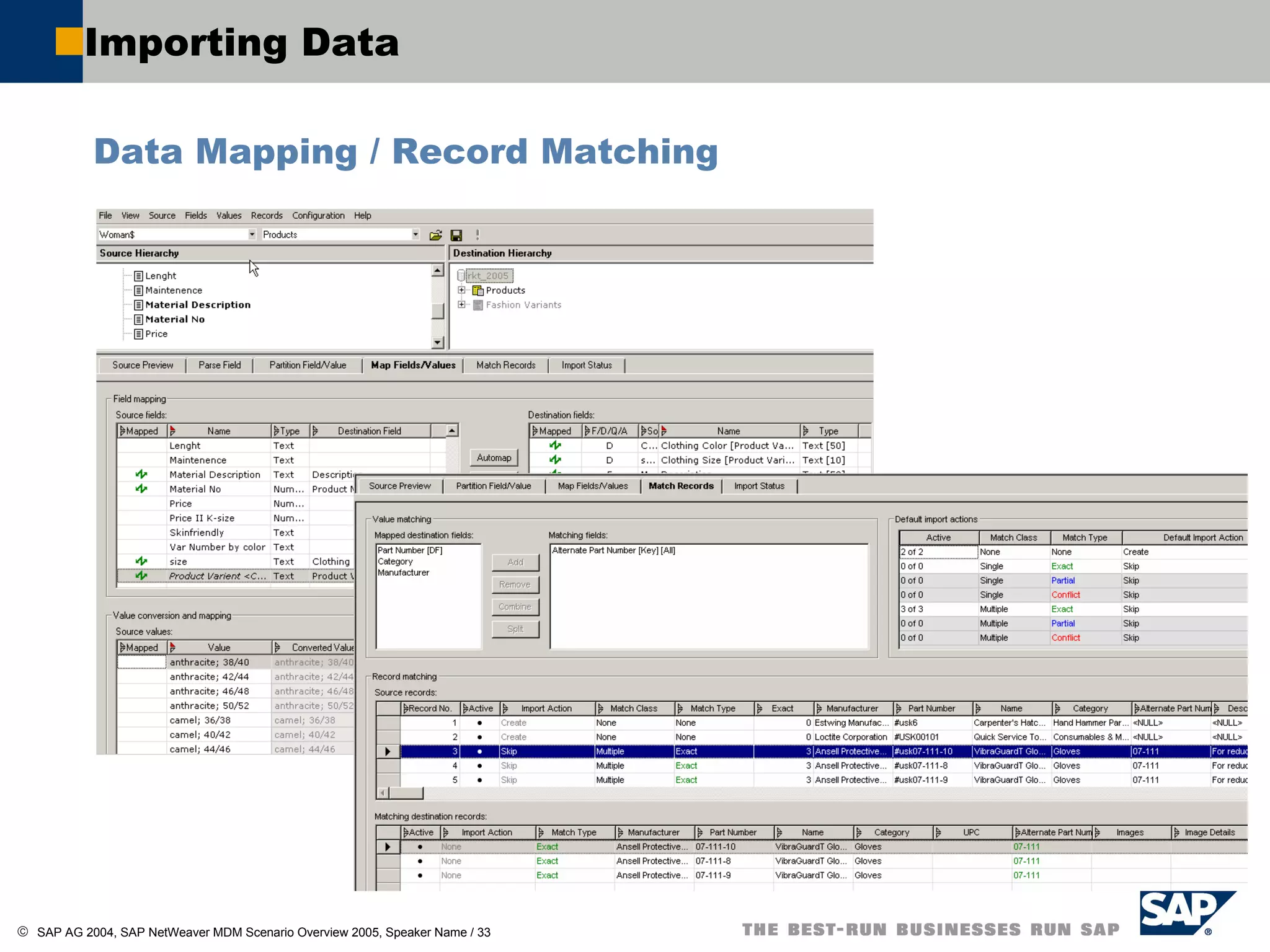This screenshot has width=1270, height=952.
Task: Click mapped checkmark icon for Material No row
Action: pos(141,488)
